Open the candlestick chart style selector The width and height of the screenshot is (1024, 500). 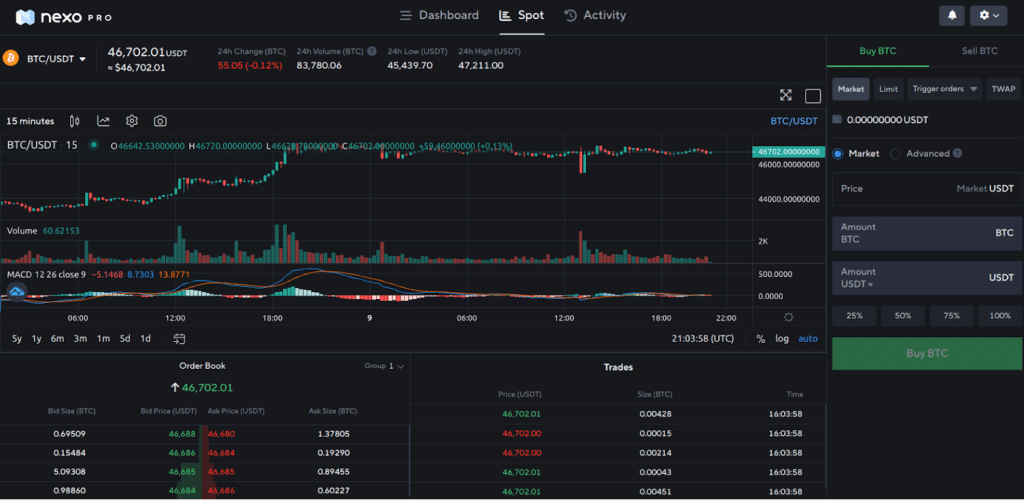[74, 121]
